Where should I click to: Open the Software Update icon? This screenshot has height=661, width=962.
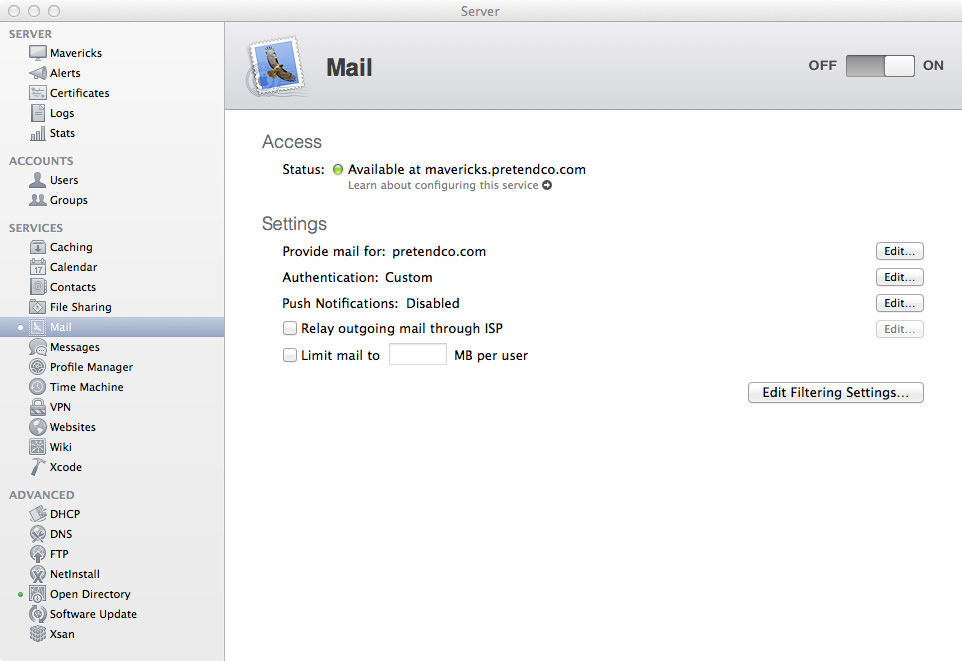tap(37, 614)
